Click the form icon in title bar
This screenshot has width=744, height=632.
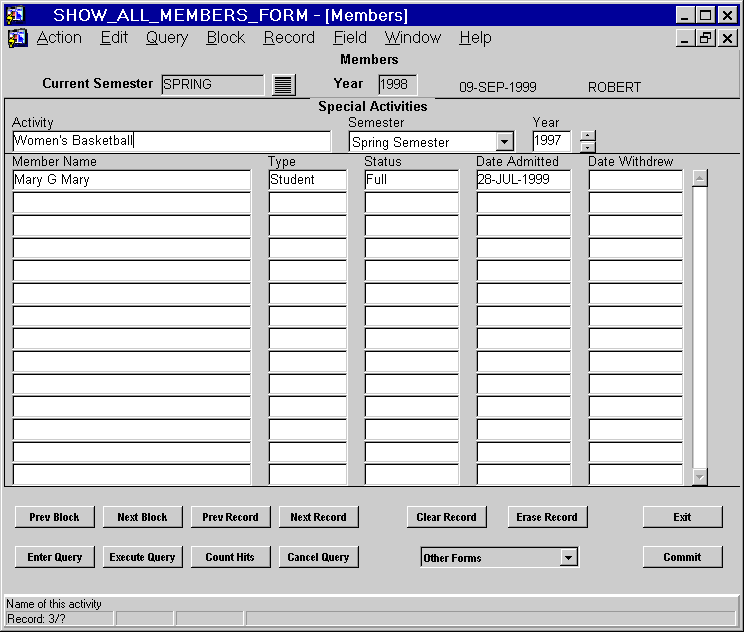click(x=15, y=15)
